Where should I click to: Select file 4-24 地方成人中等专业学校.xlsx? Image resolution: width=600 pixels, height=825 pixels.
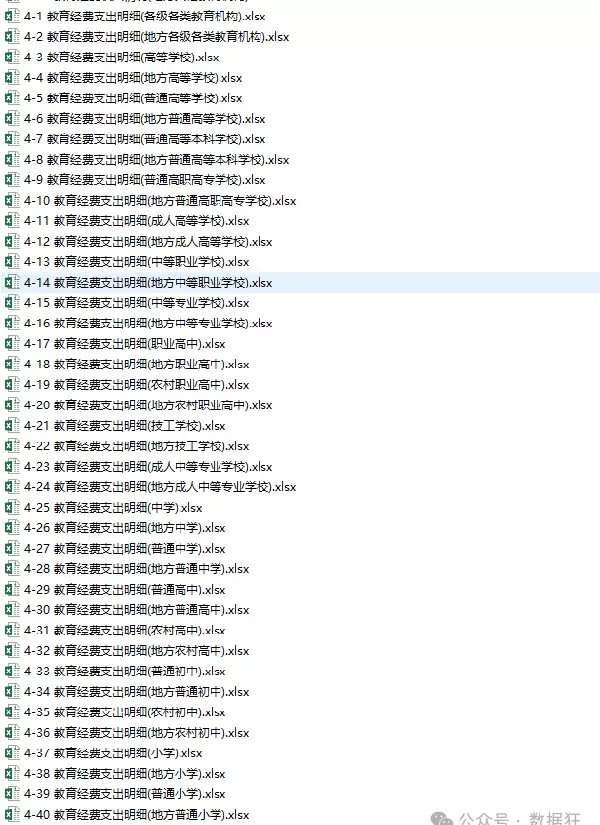click(160, 487)
